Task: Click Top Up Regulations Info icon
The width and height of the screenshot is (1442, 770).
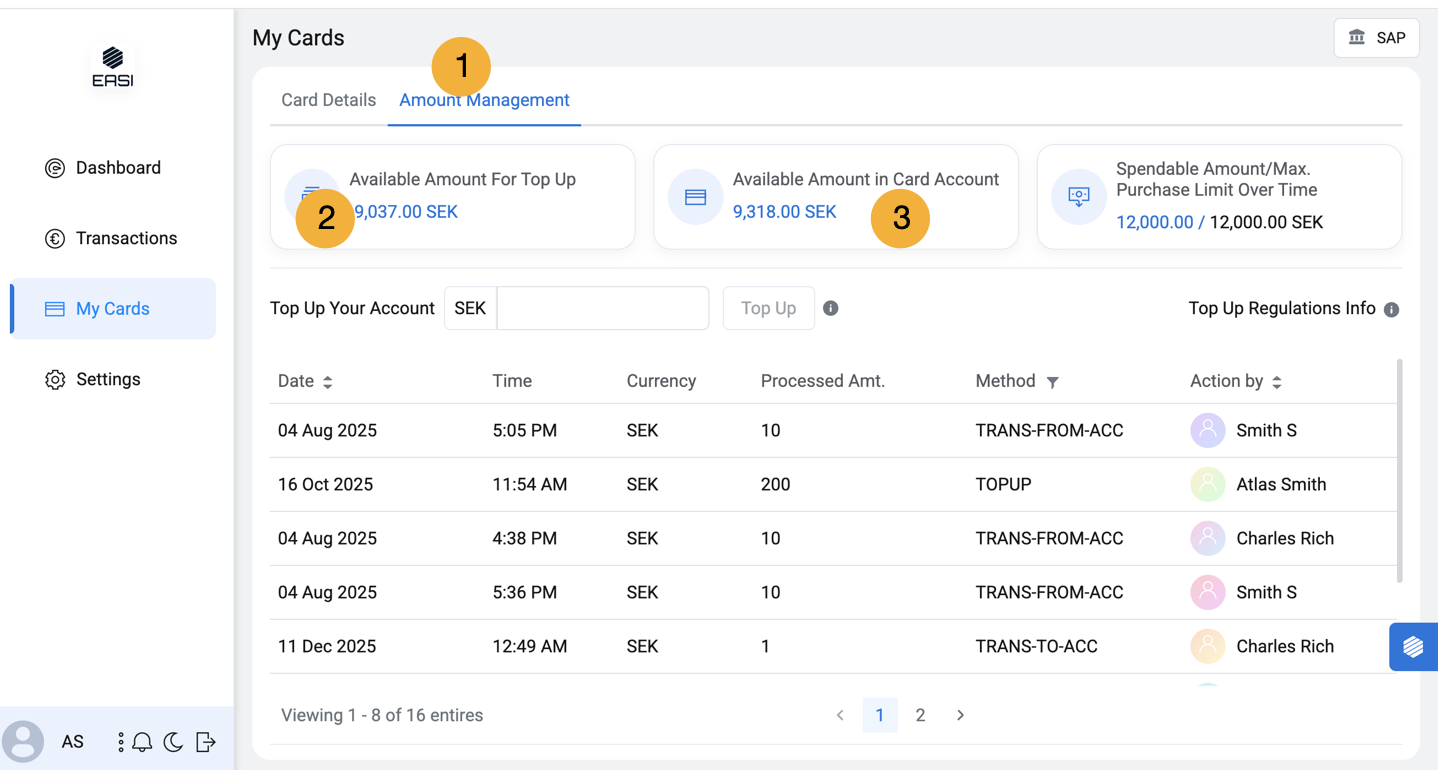Action: pos(1391,310)
